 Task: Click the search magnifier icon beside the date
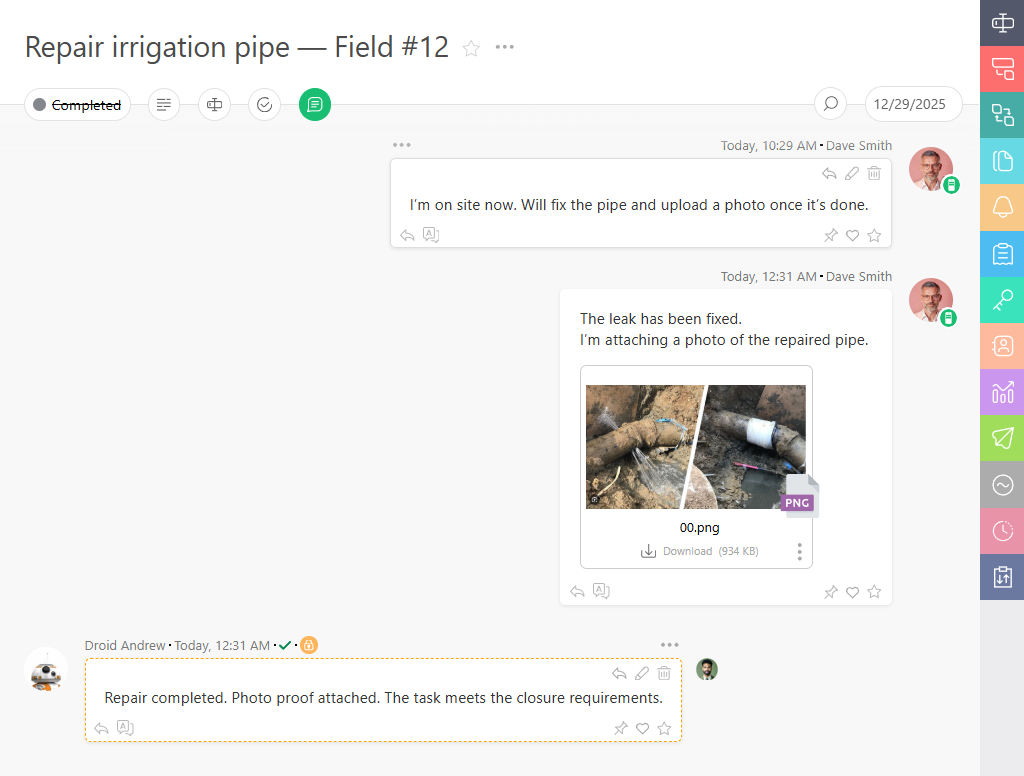coord(829,103)
